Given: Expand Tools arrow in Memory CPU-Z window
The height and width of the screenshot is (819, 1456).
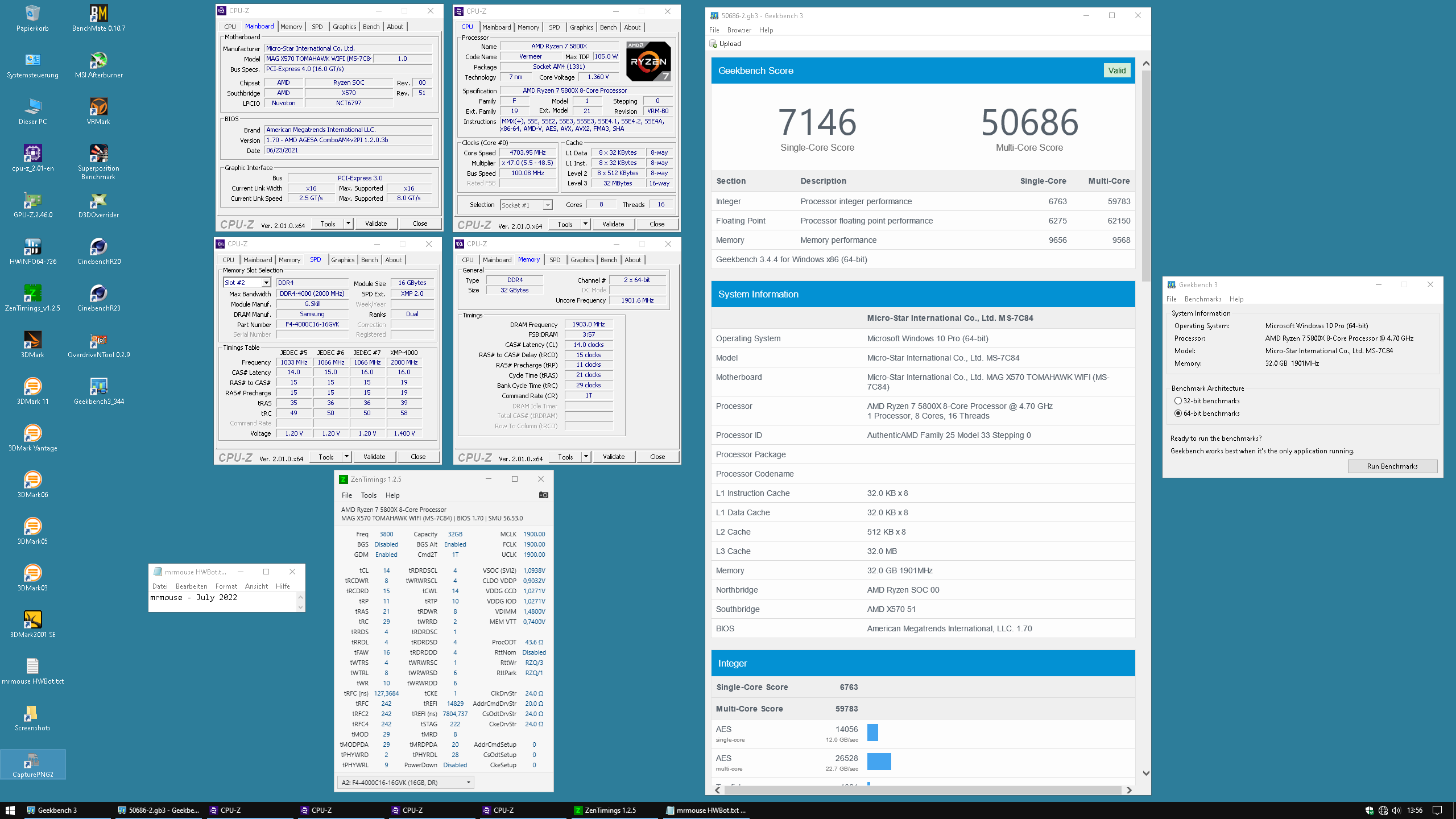Looking at the screenshot, I should [x=586, y=457].
